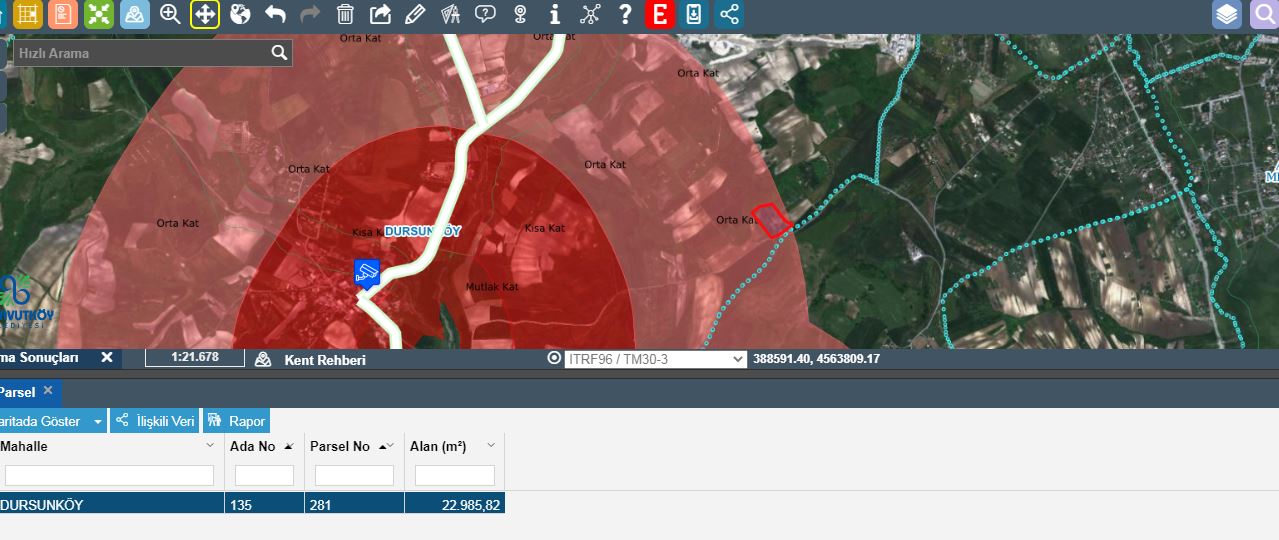Viewport: 1279px width, 540px height.
Task: Select the pan move tool
Action: (x=205, y=14)
